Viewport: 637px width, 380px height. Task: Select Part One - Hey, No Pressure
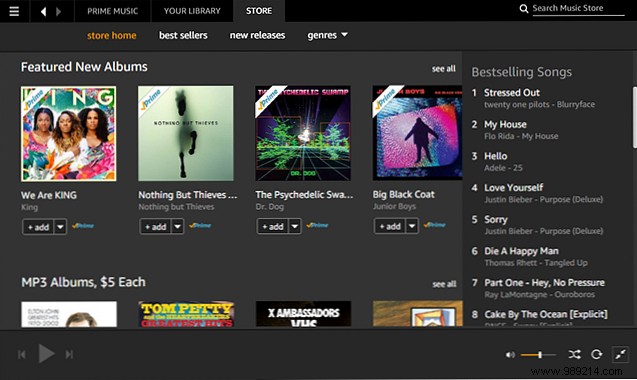point(544,283)
